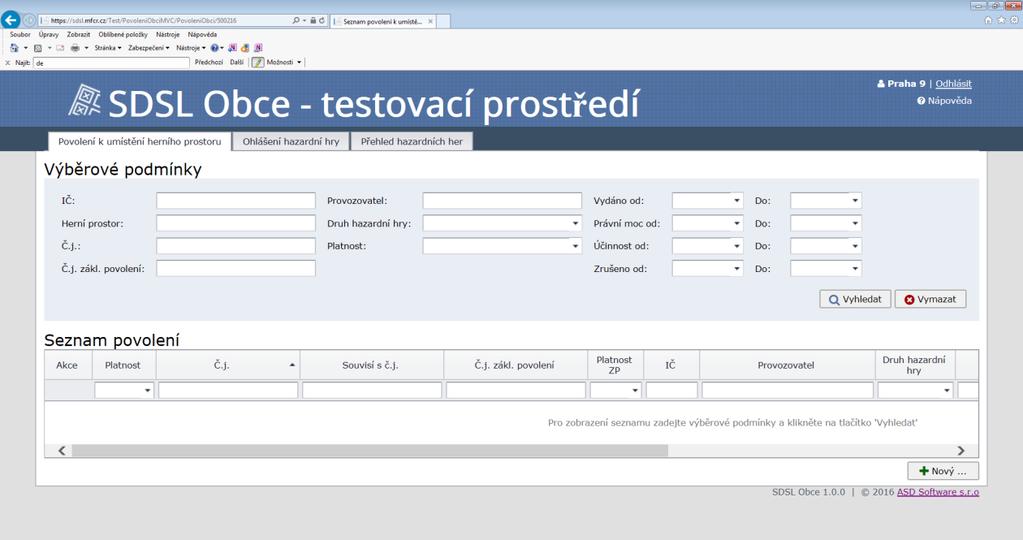This screenshot has height=540, width=1023.
Task: Close the 'Seznam povolení k umístě...' browser tab
Action: click(x=431, y=22)
